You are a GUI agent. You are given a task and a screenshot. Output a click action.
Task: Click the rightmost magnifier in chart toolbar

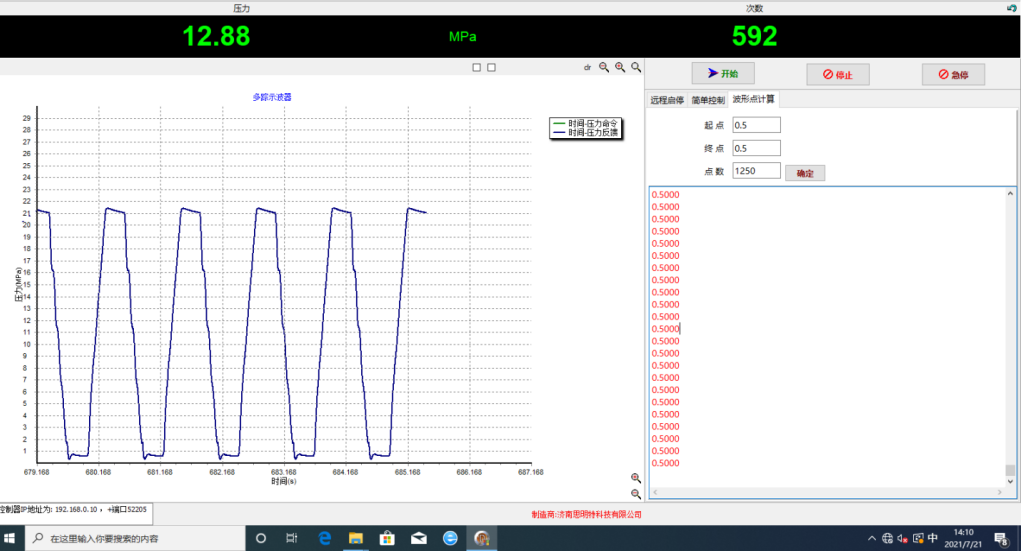click(x=636, y=67)
